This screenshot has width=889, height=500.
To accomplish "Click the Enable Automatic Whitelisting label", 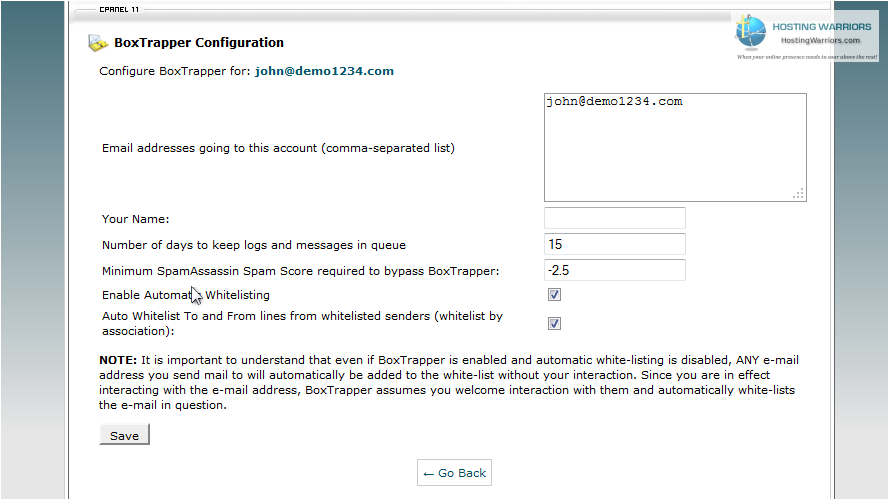I will pos(186,295).
